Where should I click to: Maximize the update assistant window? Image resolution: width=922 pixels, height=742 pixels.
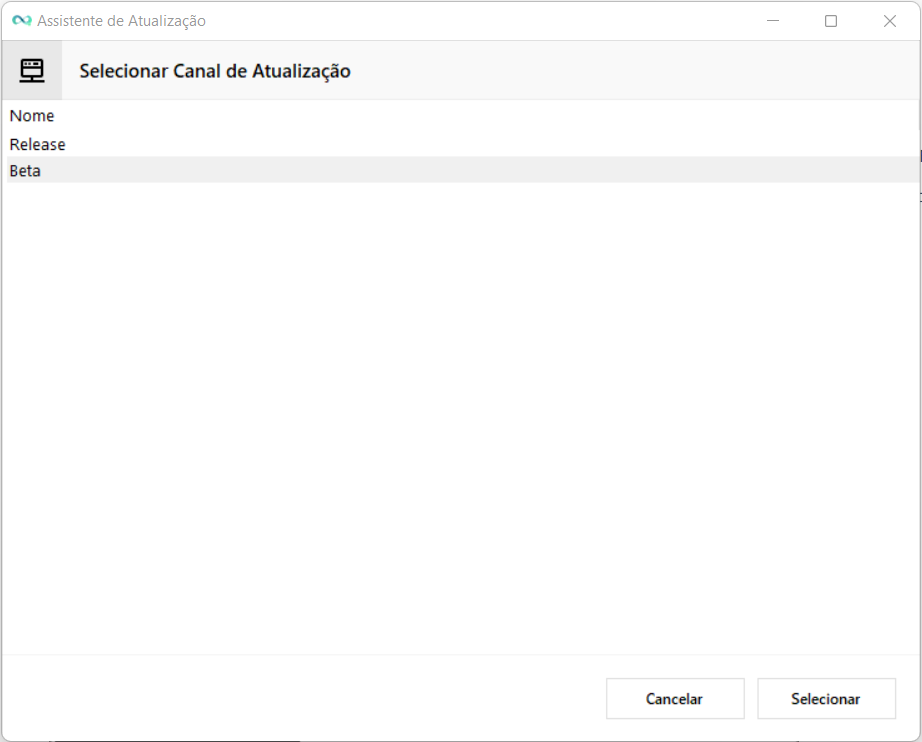[830, 21]
